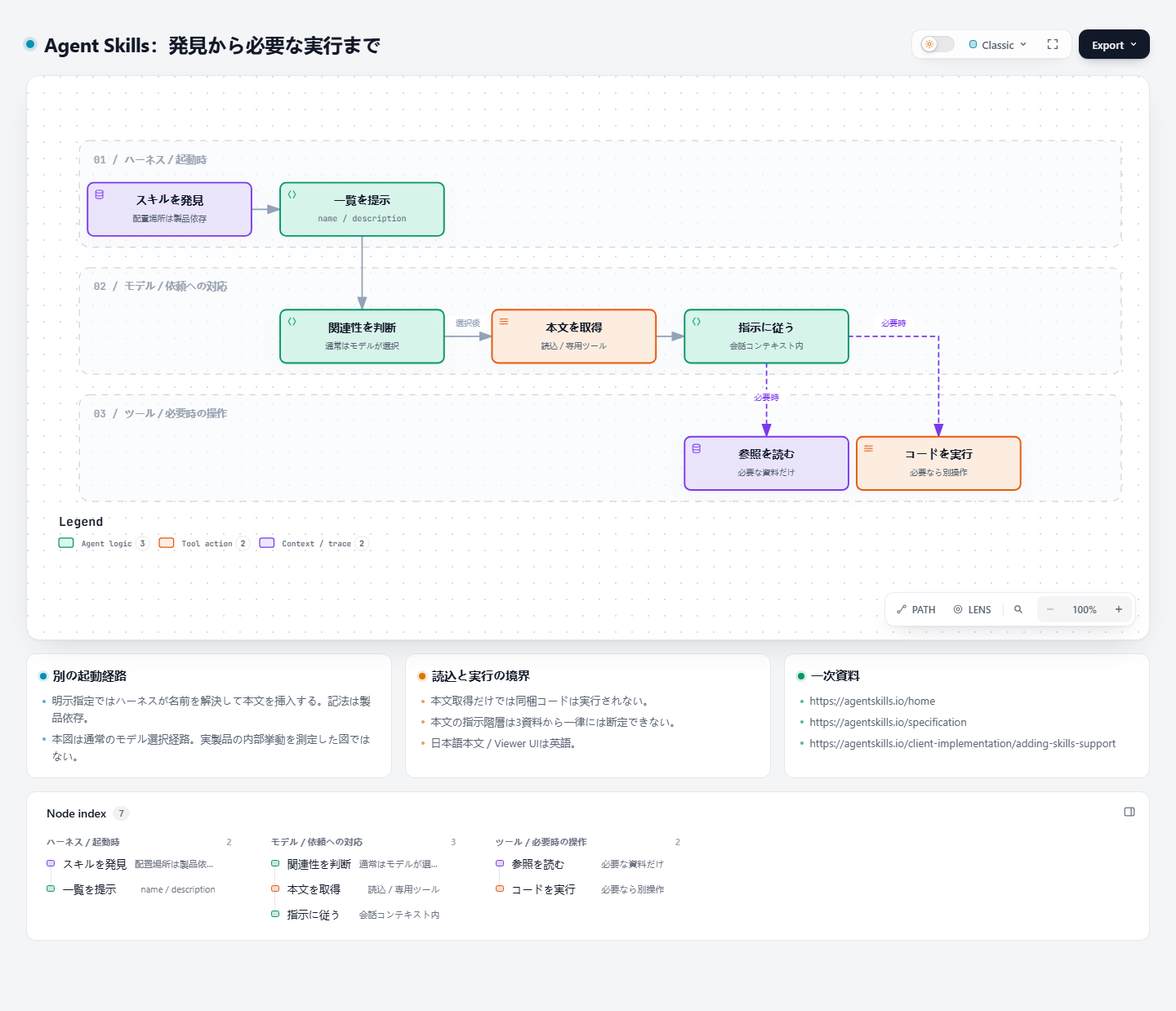Screen dimensions: 1176x1011
Task: Open the Classic style dropdown
Action: click(997, 45)
